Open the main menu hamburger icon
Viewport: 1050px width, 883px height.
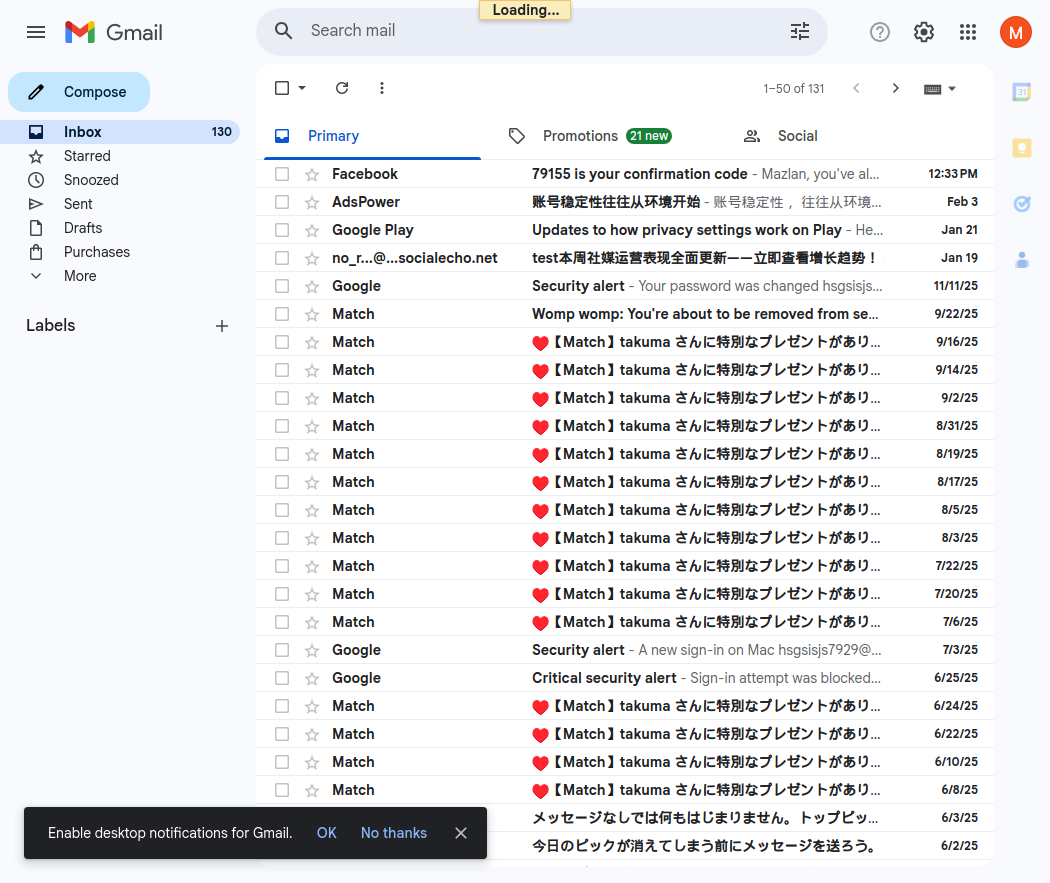tap(36, 32)
